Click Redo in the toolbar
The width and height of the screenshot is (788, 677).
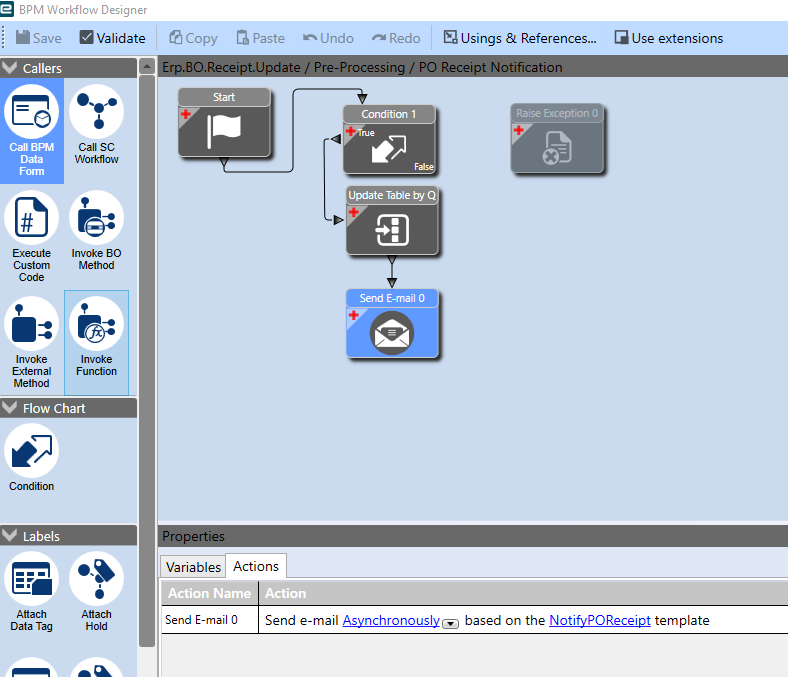pos(396,38)
